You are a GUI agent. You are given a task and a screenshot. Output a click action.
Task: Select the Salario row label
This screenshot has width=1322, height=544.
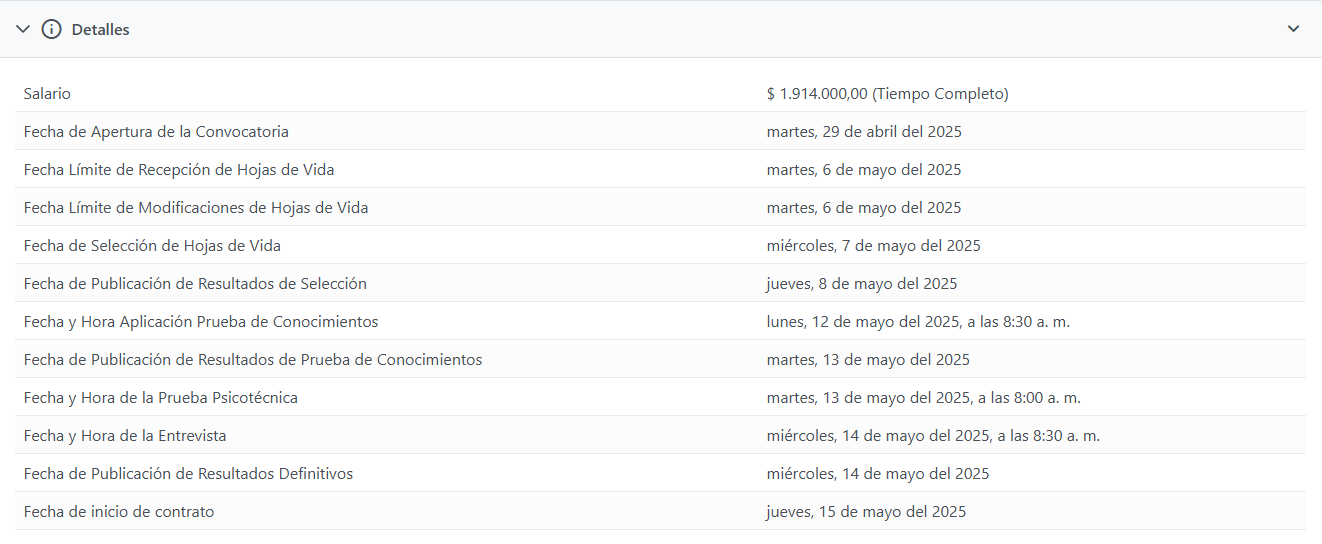47,94
